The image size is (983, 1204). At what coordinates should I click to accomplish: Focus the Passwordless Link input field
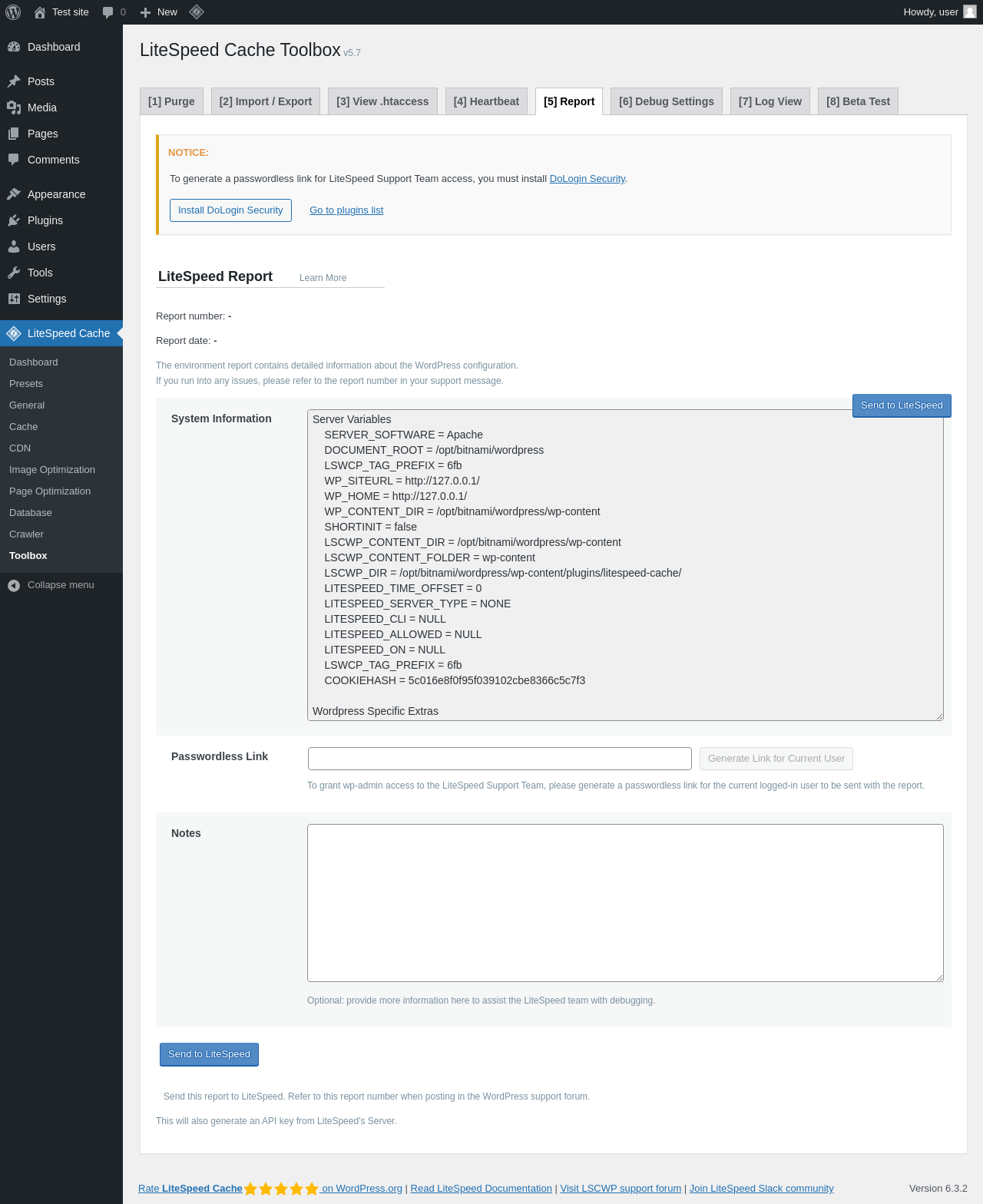click(500, 759)
